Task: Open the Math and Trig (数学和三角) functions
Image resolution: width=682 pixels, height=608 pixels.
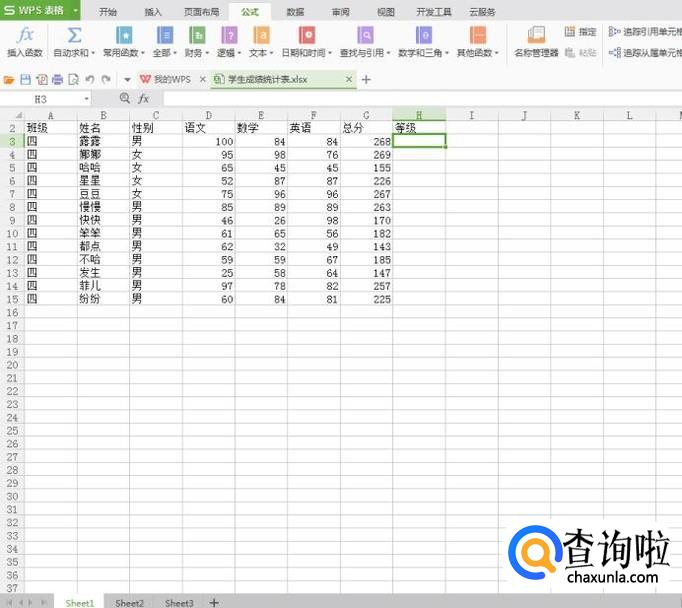Action: click(423, 42)
